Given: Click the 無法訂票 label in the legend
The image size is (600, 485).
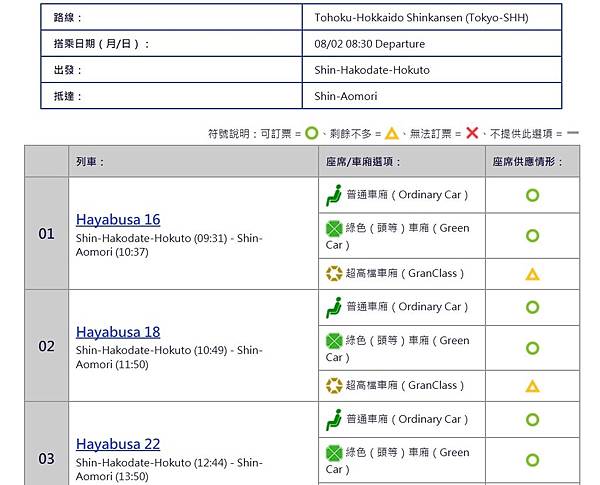Looking at the screenshot, I should coord(431,134).
